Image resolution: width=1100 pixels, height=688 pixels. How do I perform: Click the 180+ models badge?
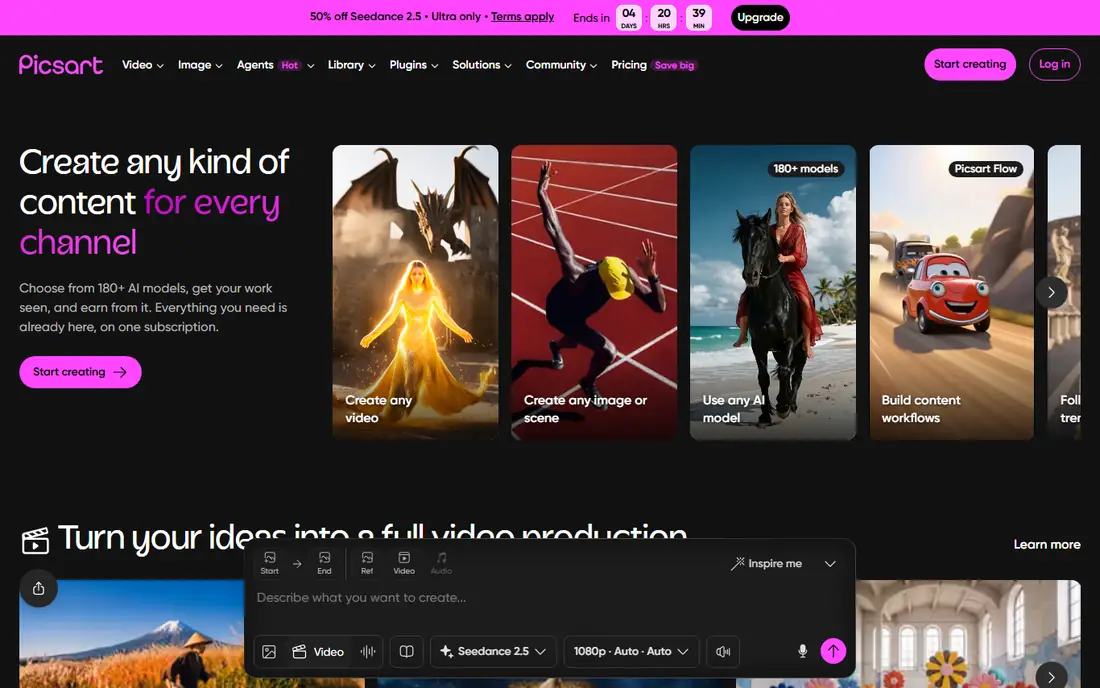click(x=805, y=169)
